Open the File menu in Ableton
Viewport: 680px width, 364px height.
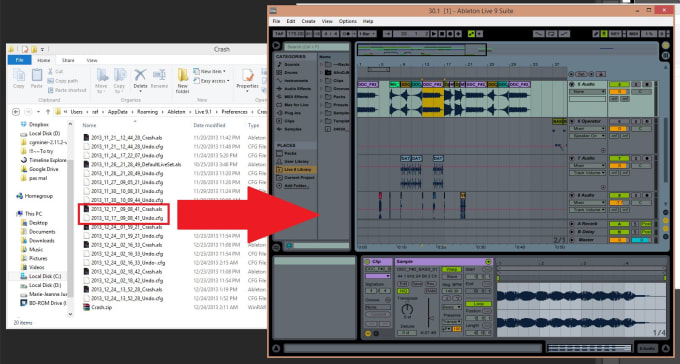[276, 21]
